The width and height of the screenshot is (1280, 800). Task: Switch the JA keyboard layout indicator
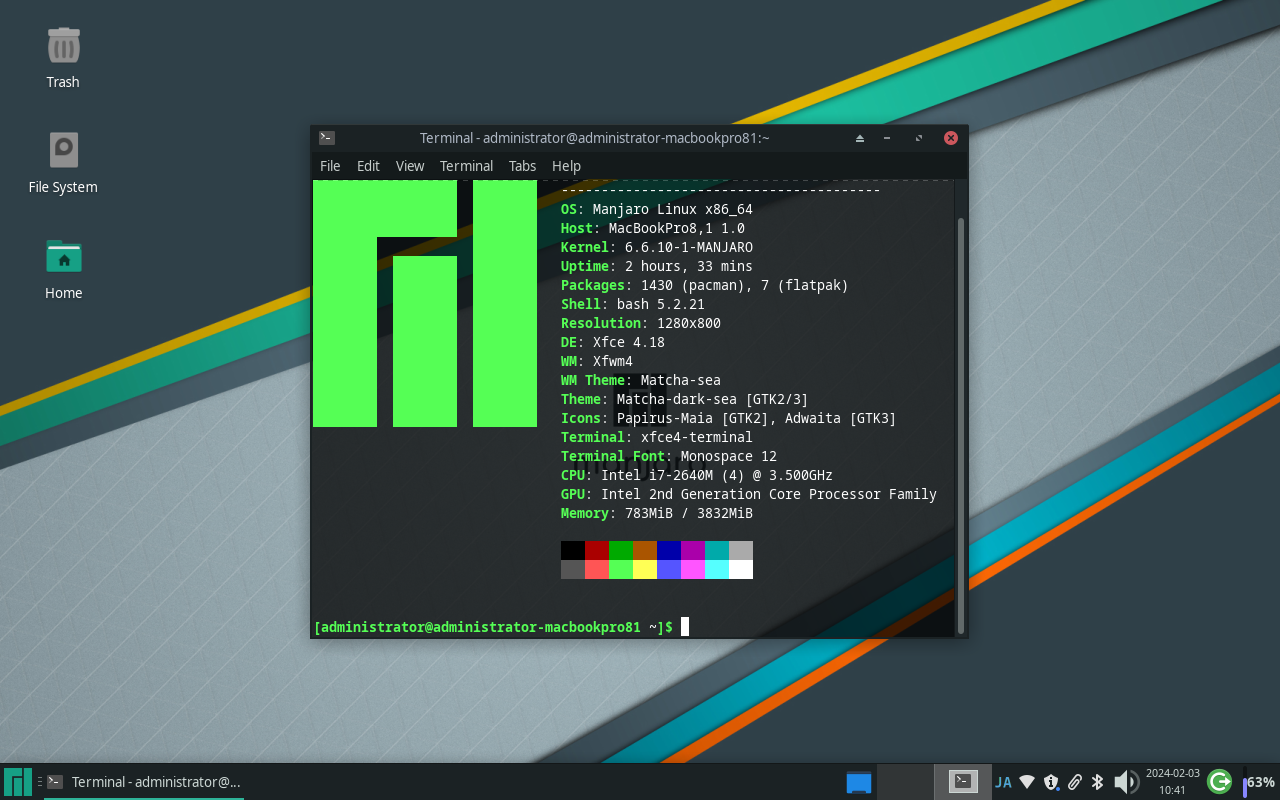(x=1003, y=782)
